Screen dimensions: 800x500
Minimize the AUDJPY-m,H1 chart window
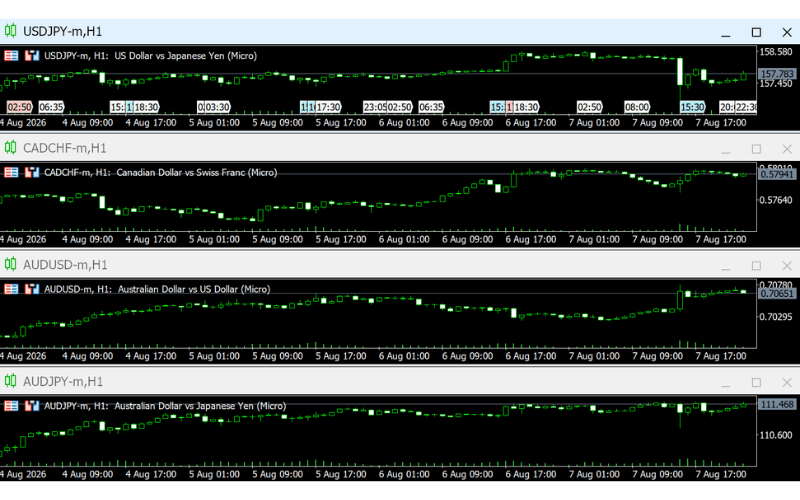[726, 383]
